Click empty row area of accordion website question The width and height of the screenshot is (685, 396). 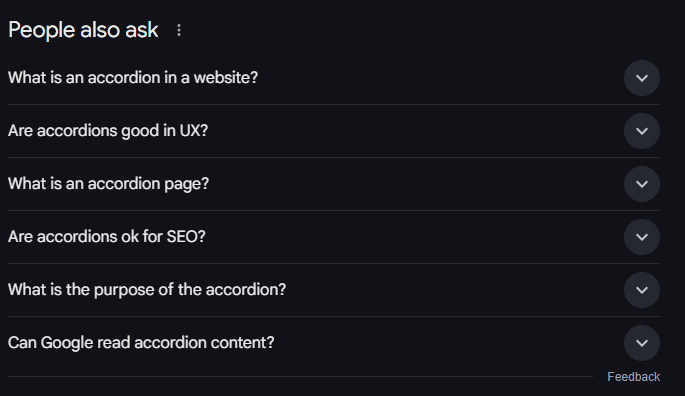[x=437, y=78]
